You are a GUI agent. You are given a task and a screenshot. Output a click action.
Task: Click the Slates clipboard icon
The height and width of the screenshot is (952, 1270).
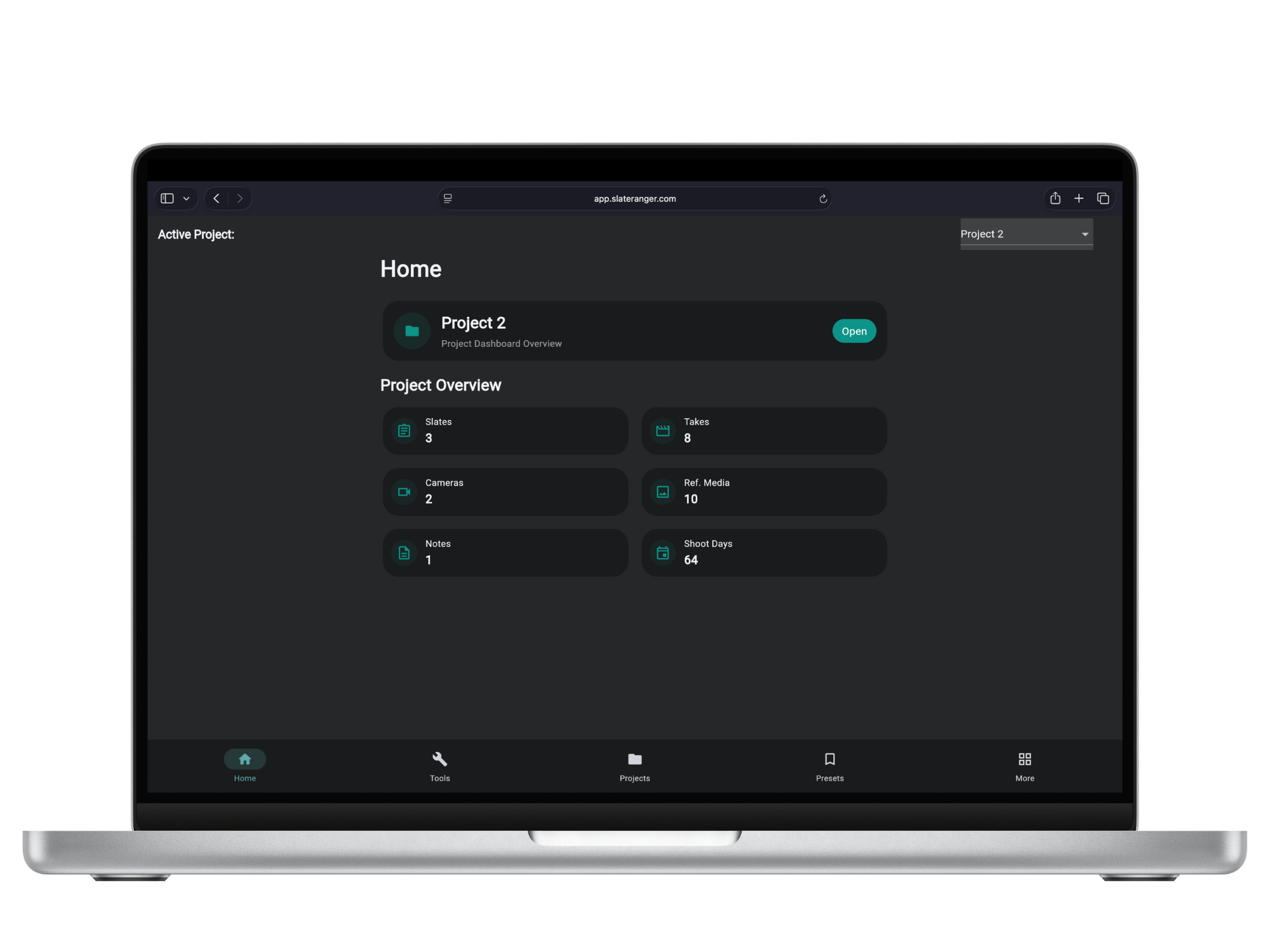[404, 431]
